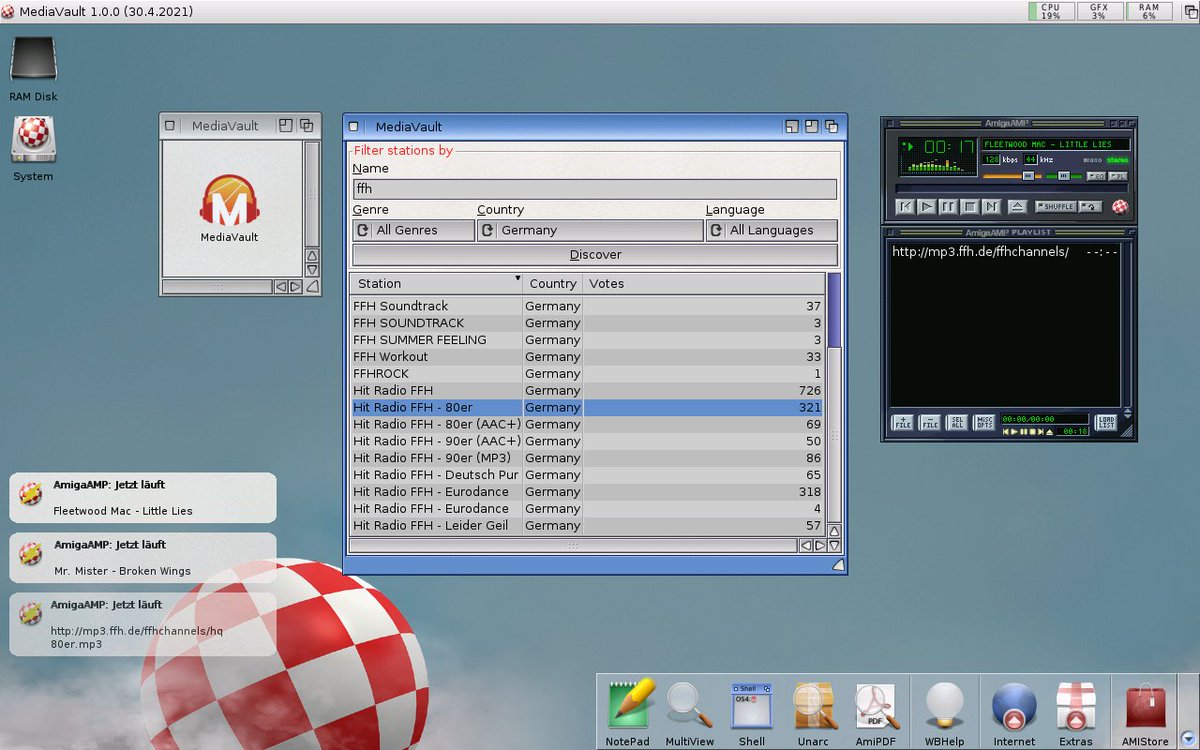
Task: Sort by the Country column header
Action: [x=553, y=284]
